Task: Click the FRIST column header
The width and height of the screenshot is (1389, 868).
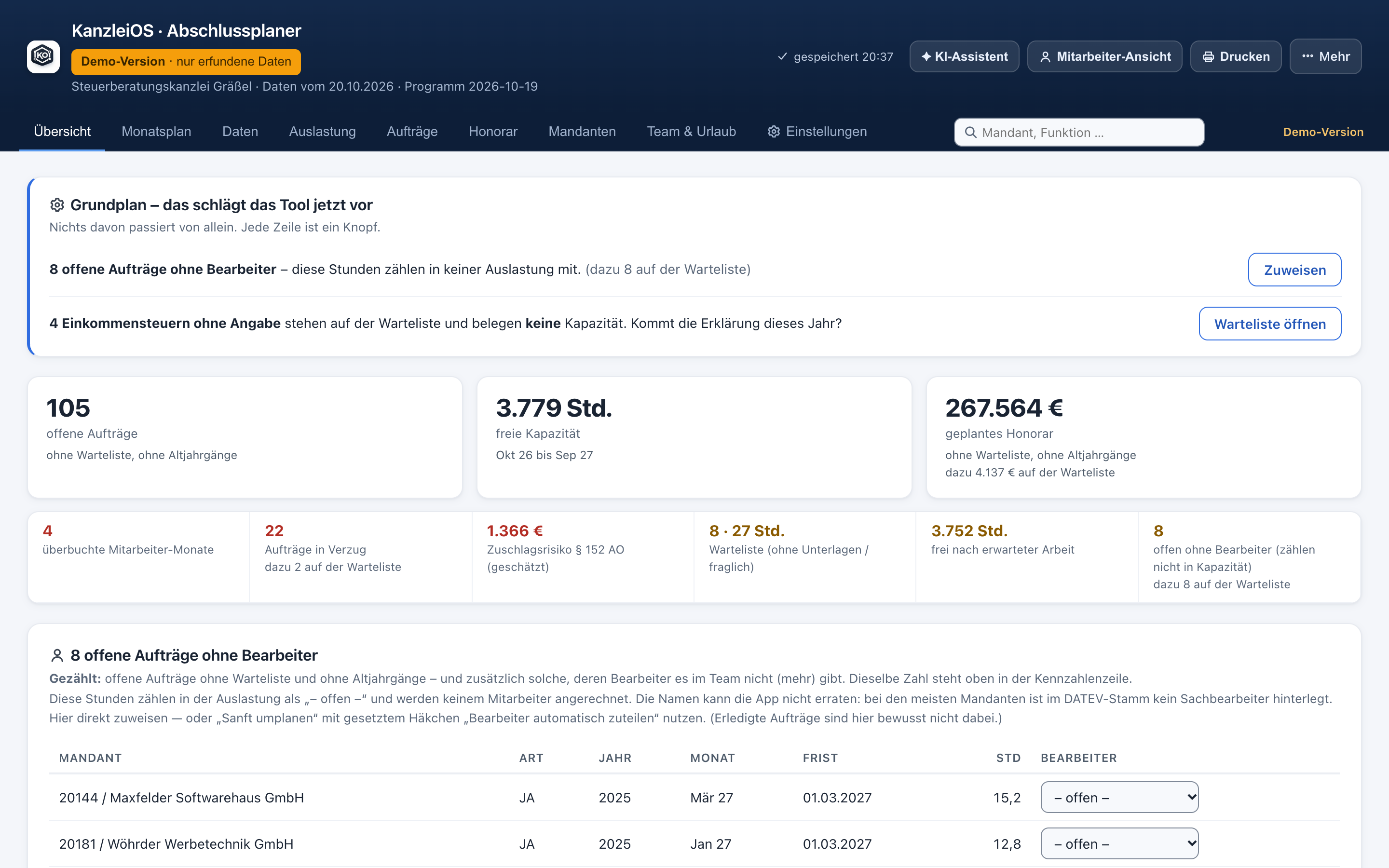Action: (x=820, y=758)
